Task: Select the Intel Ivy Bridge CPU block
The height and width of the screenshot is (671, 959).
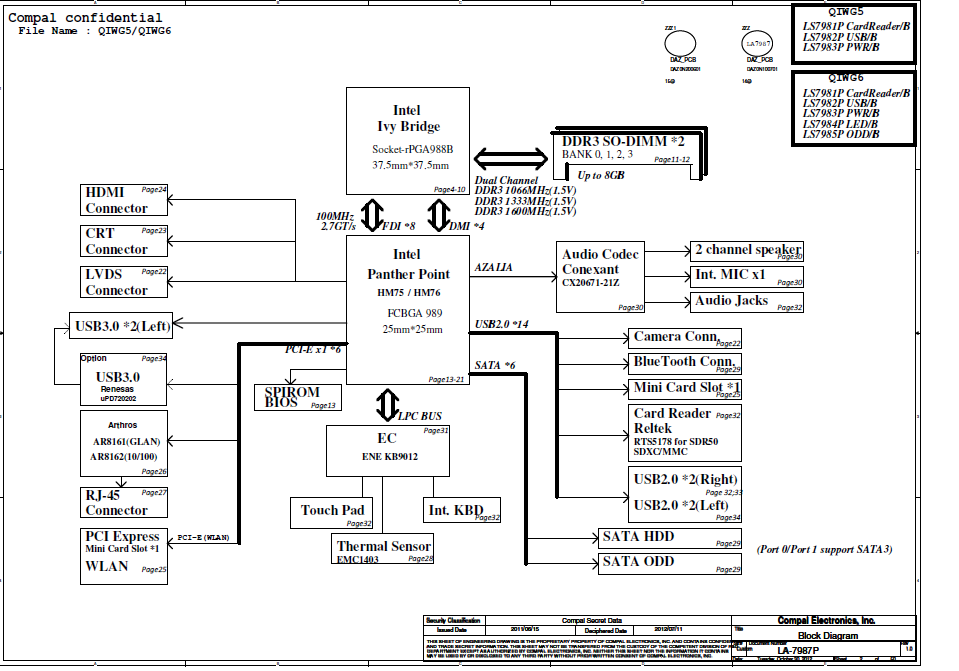Action: [x=407, y=140]
